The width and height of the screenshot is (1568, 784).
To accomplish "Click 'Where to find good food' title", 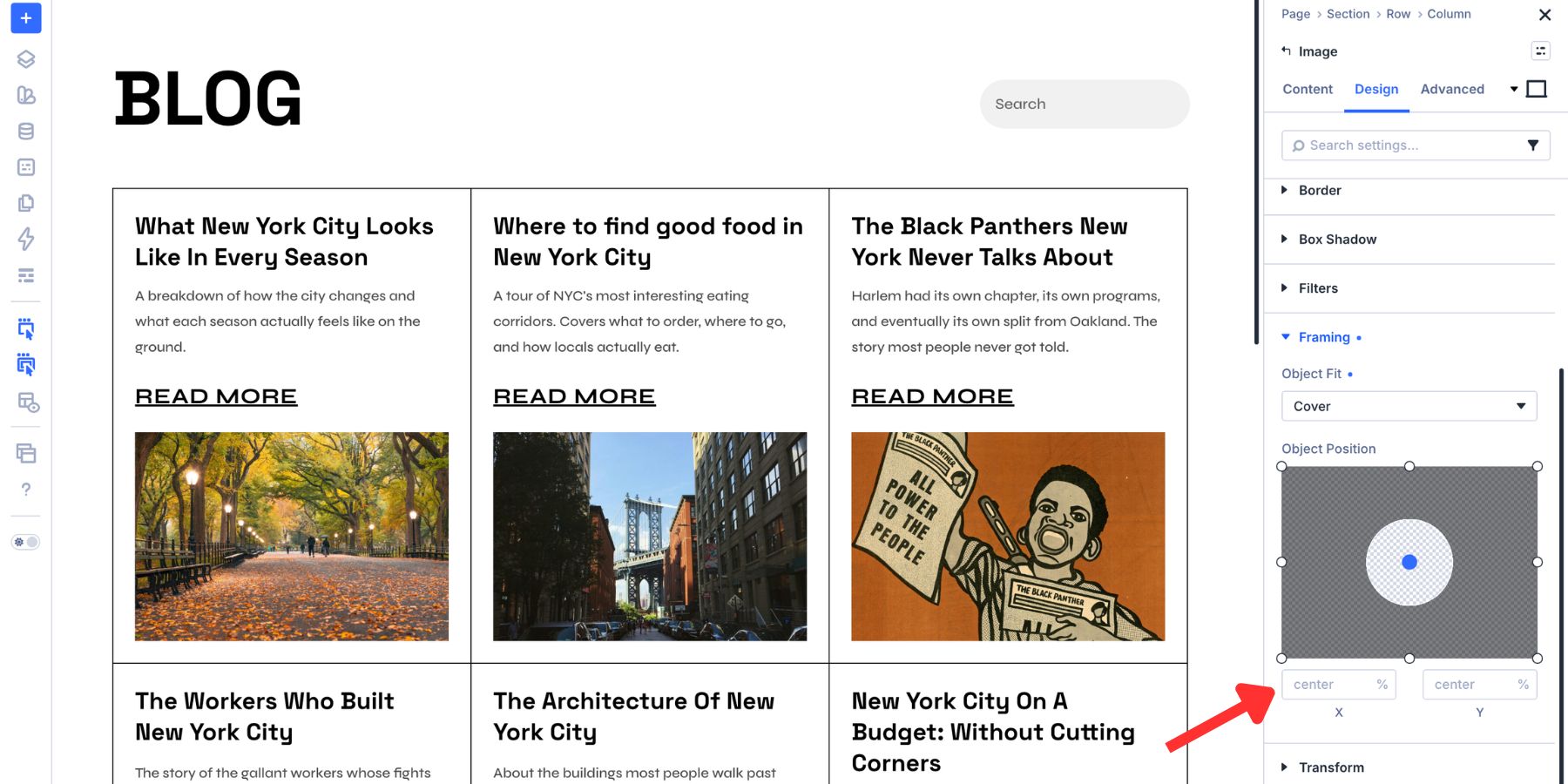I will click(648, 241).
